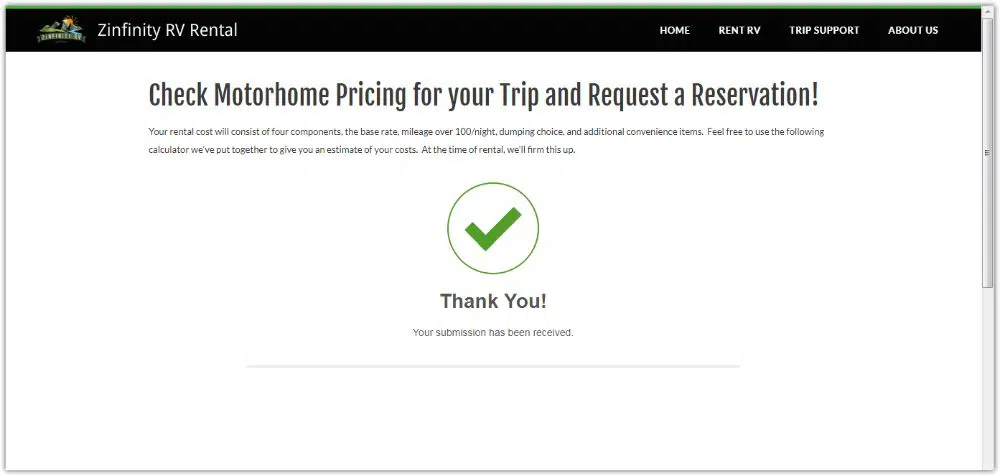
Task: Navigate to the ABOUT US page
Action: pyautogui.click(x=912, y=30)
